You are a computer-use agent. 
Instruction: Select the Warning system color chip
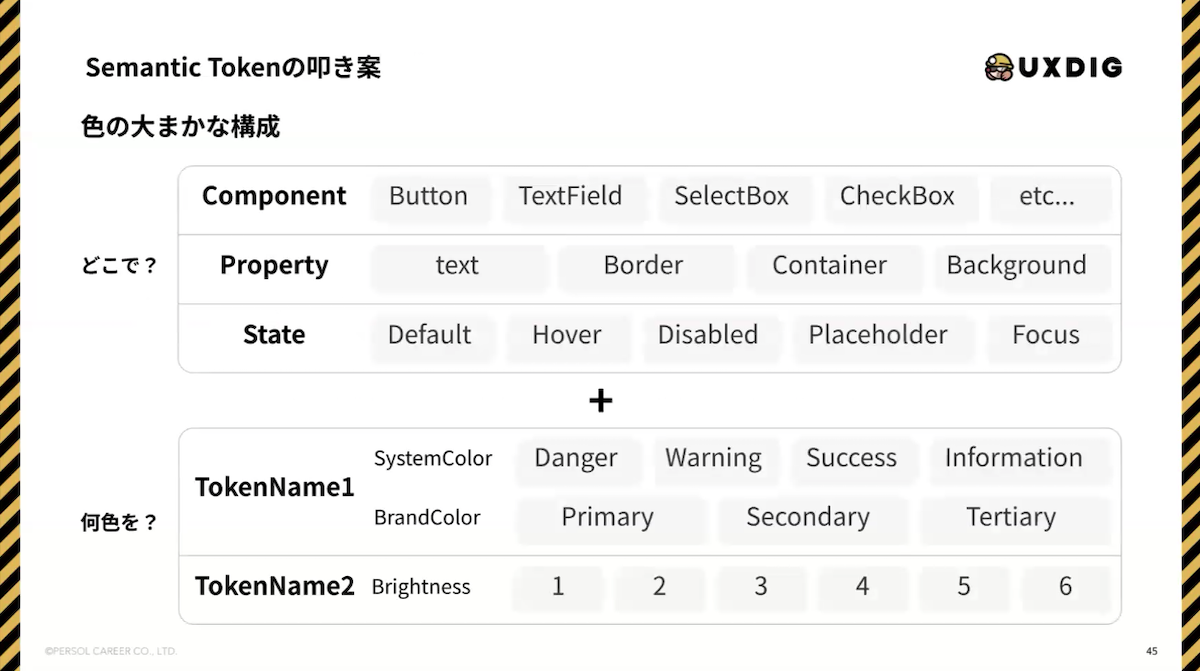click(x=714, y=459)
